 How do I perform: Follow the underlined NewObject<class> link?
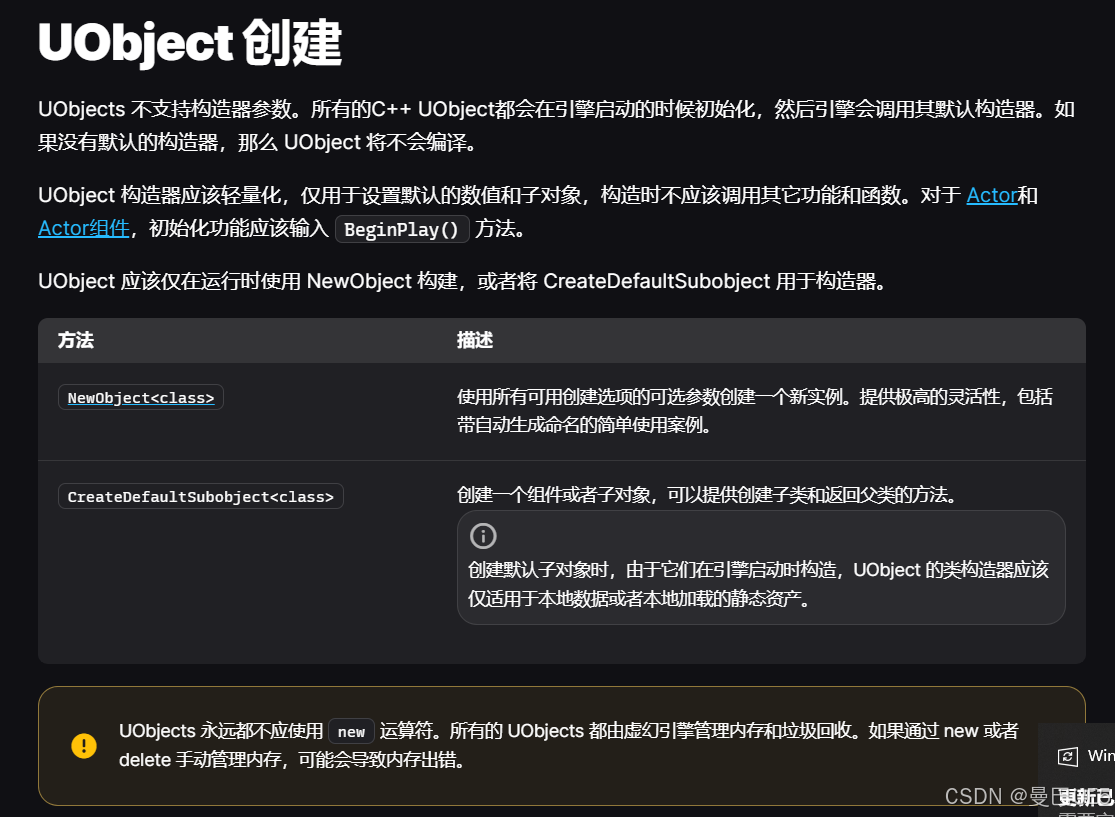tap(140, 397)
